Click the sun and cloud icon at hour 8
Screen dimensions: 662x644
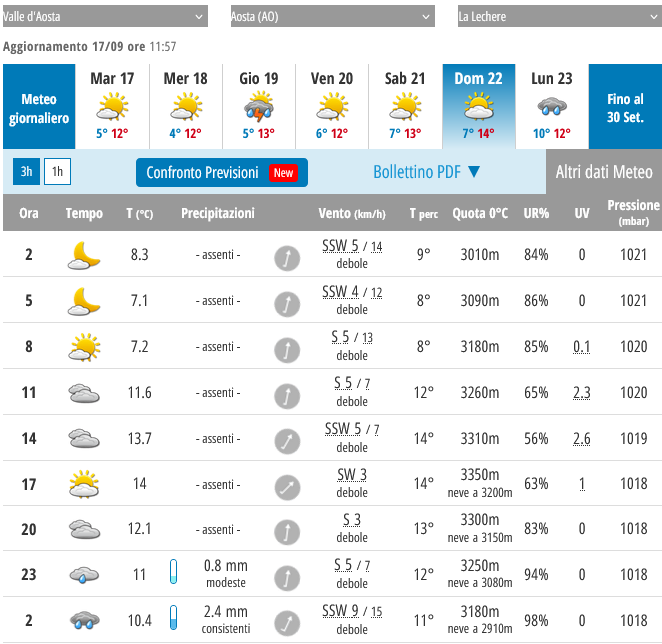84,347
